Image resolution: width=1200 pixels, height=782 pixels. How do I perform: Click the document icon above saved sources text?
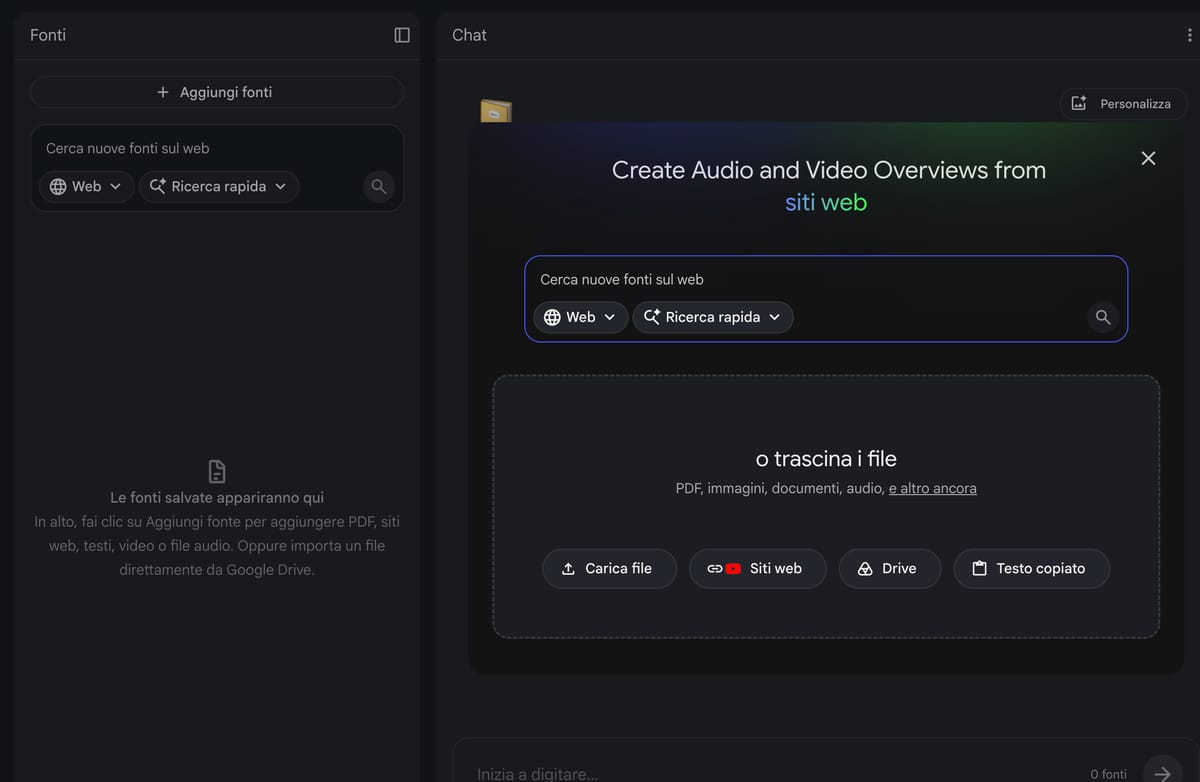(217, 471)
